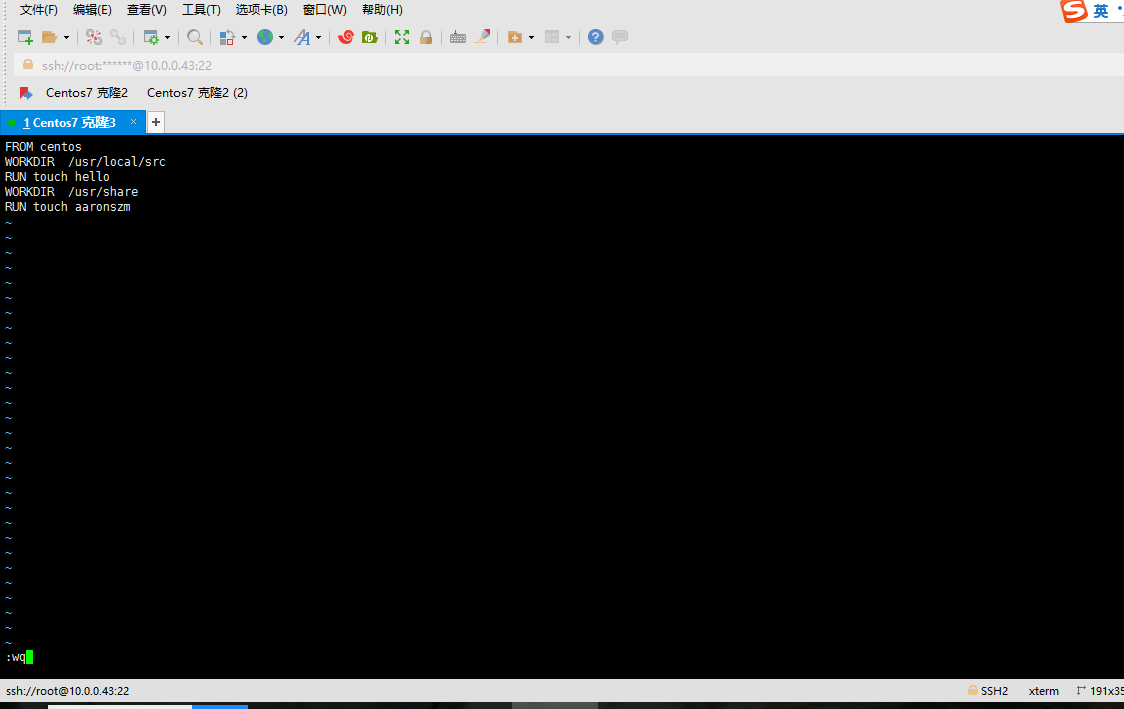The width and height of the screenshot is (1124, 709).
Task: Expand the Open Session dropdown arrow
Action: (x=66, y=37)
